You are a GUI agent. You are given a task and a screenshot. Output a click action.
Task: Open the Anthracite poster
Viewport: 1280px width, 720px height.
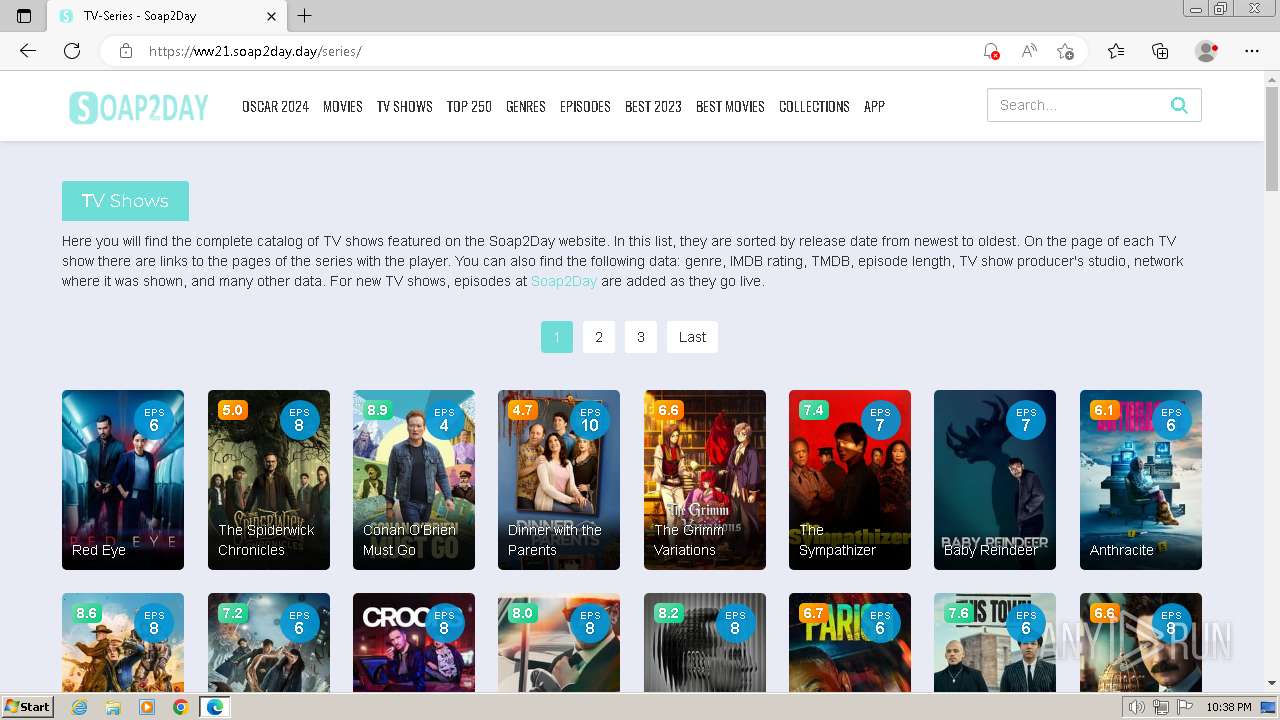1141,480
